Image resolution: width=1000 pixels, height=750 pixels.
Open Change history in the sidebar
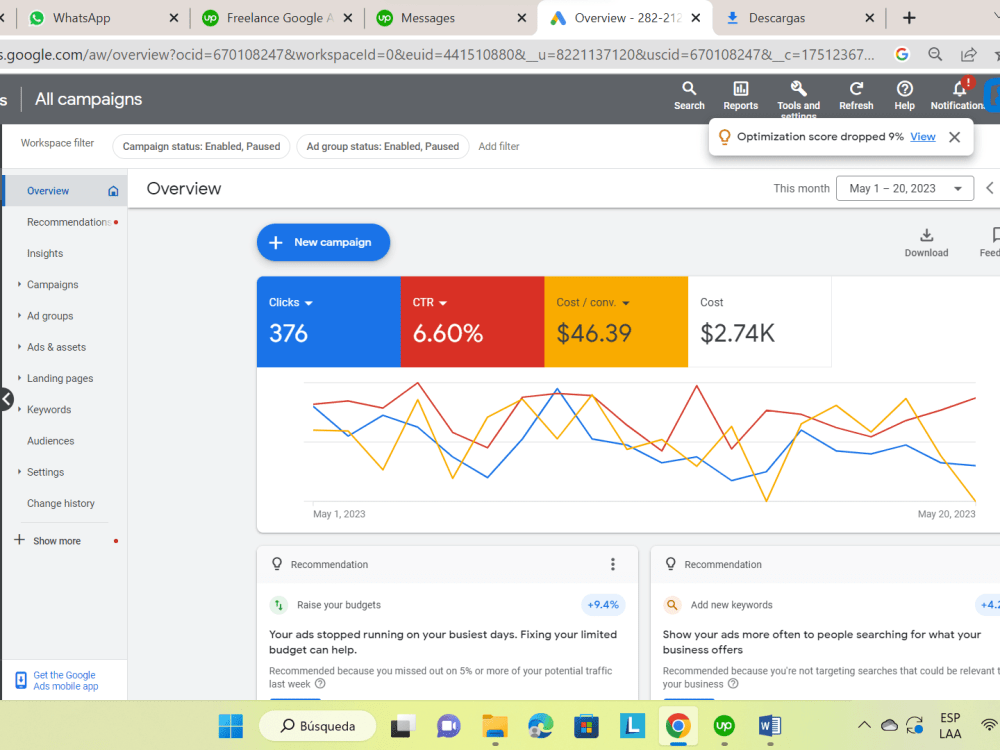61,503
